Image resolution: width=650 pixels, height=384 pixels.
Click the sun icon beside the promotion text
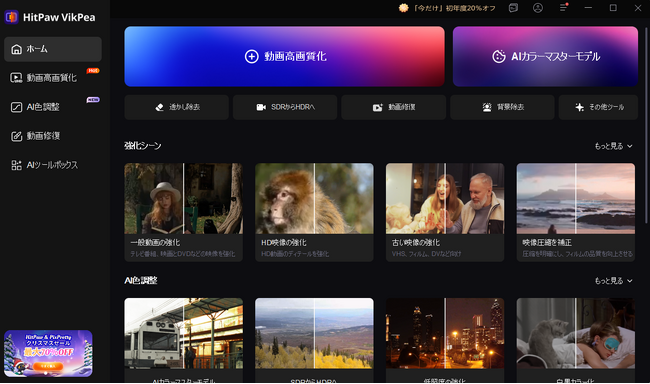(403, 8)
